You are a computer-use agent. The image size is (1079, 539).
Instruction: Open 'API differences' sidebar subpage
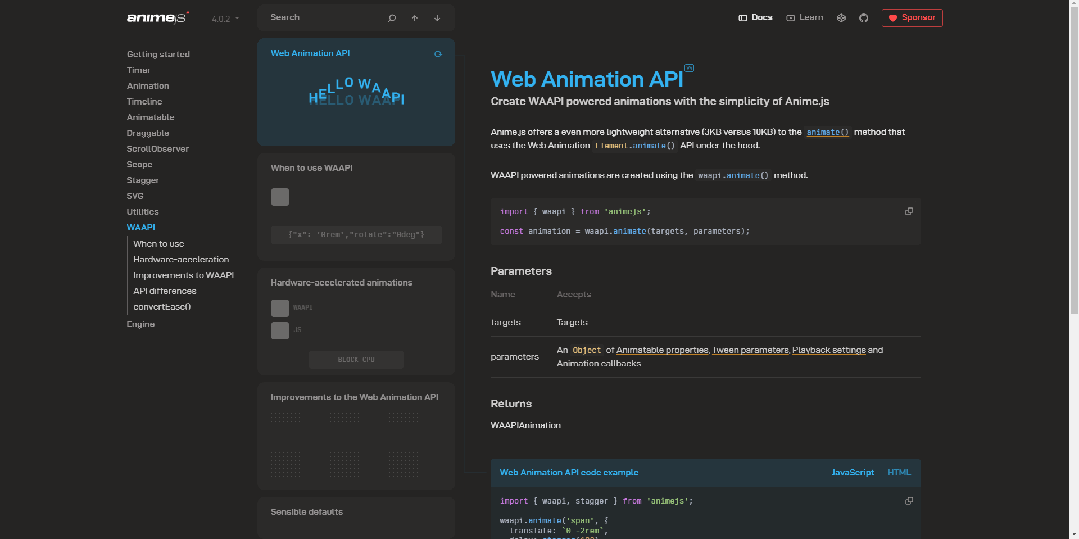[165, 291]
